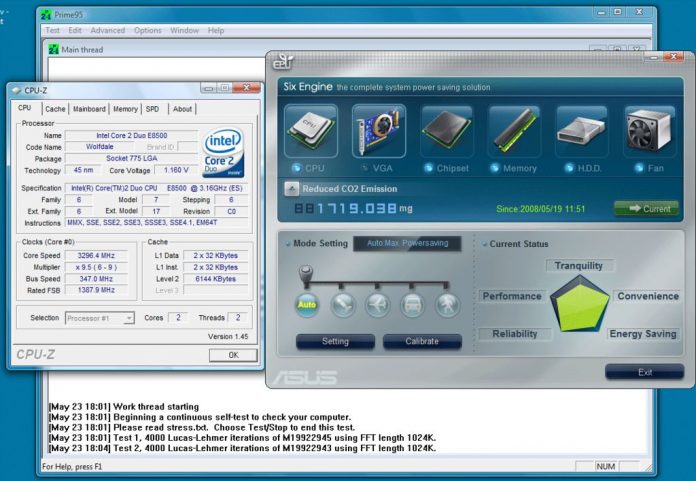The height and width of the screenshot is (481, 696).
Task: Click the Fan component icon
Action: click(650, 131)
